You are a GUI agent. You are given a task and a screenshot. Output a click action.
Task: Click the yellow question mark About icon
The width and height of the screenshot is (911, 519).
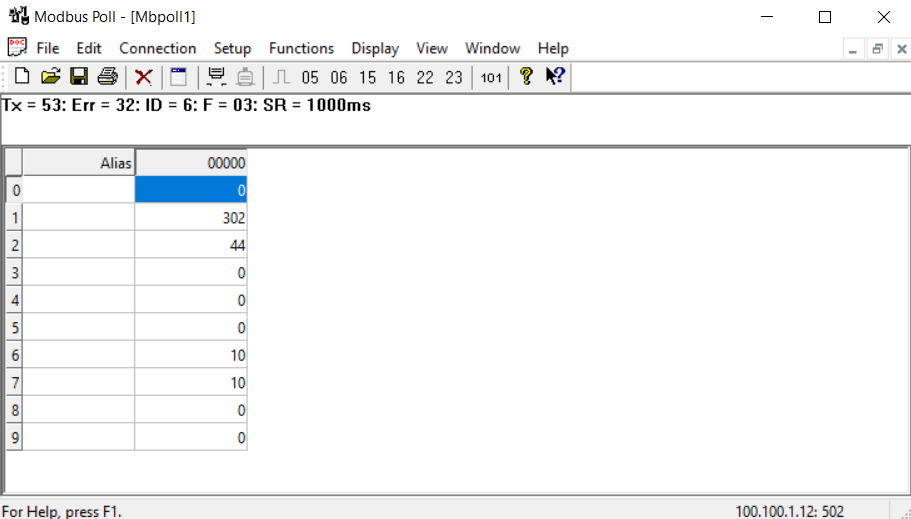point(526,77)
